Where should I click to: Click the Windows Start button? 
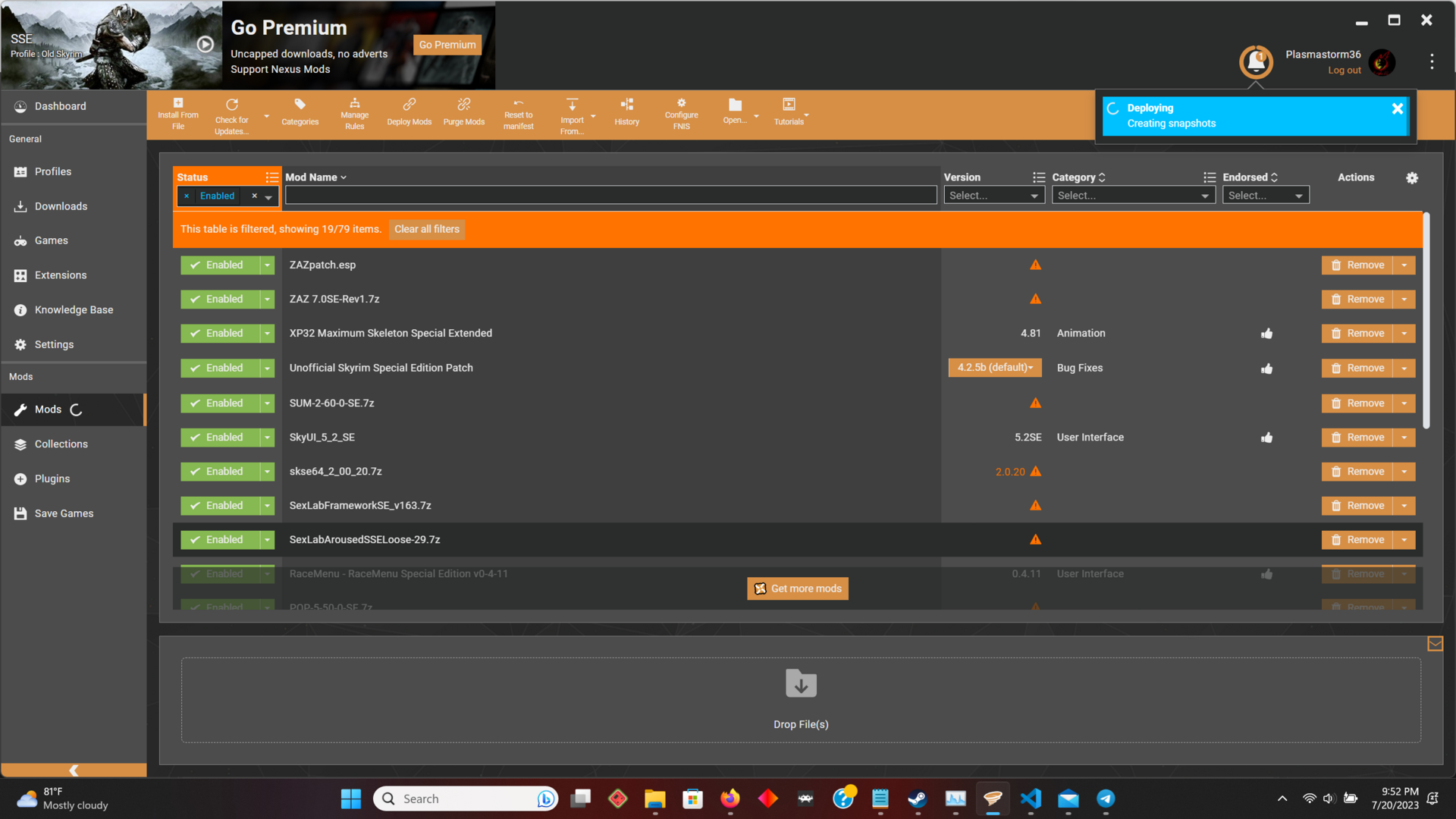click(x=351, y=799)
